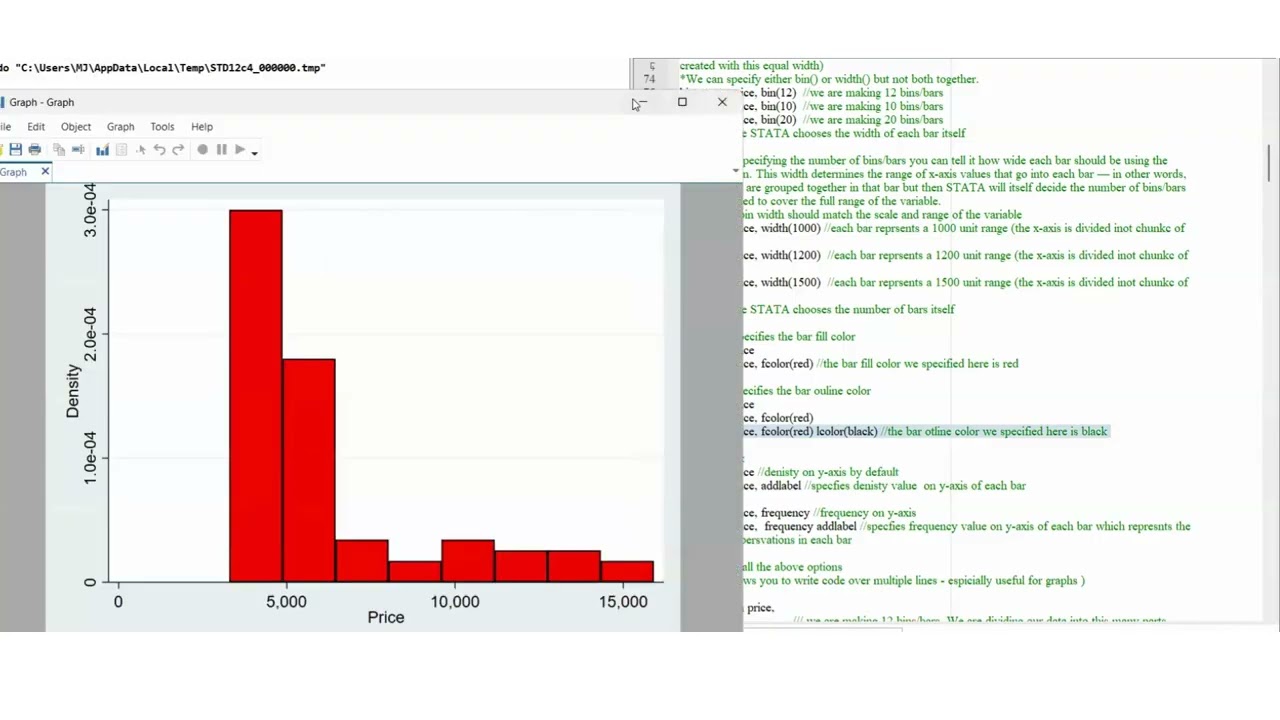The height and width of the screenshot is (720, 1280).
Task: Open the dropdown arrow beside the play icon
Action: pos(254,153)
